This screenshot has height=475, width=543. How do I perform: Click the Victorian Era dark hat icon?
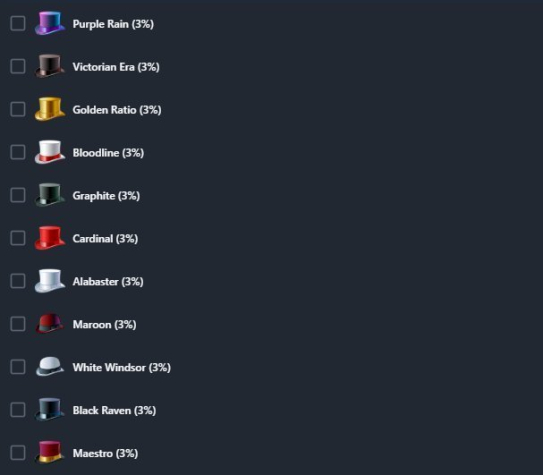50,66
